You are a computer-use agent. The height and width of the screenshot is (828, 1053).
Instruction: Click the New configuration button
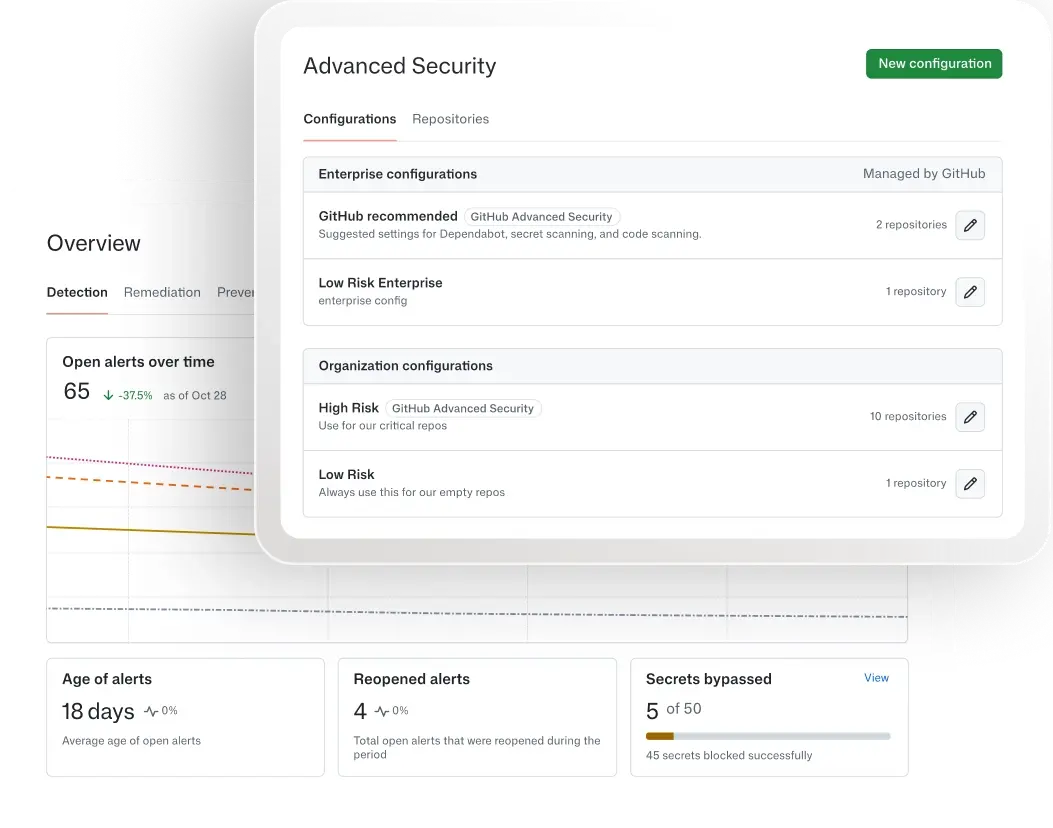coord(933,64)
